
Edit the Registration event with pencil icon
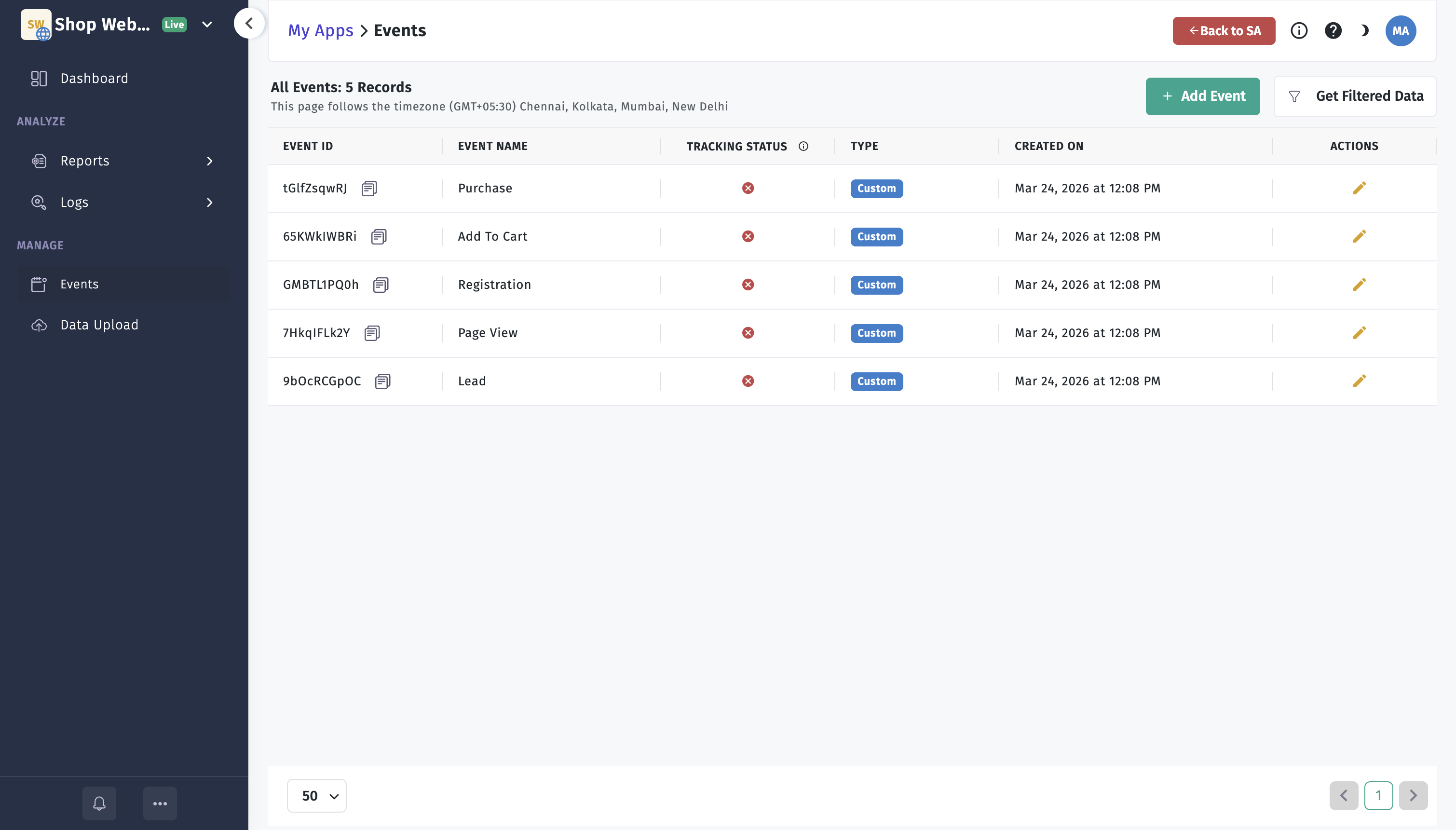(x=1359, y=285)
